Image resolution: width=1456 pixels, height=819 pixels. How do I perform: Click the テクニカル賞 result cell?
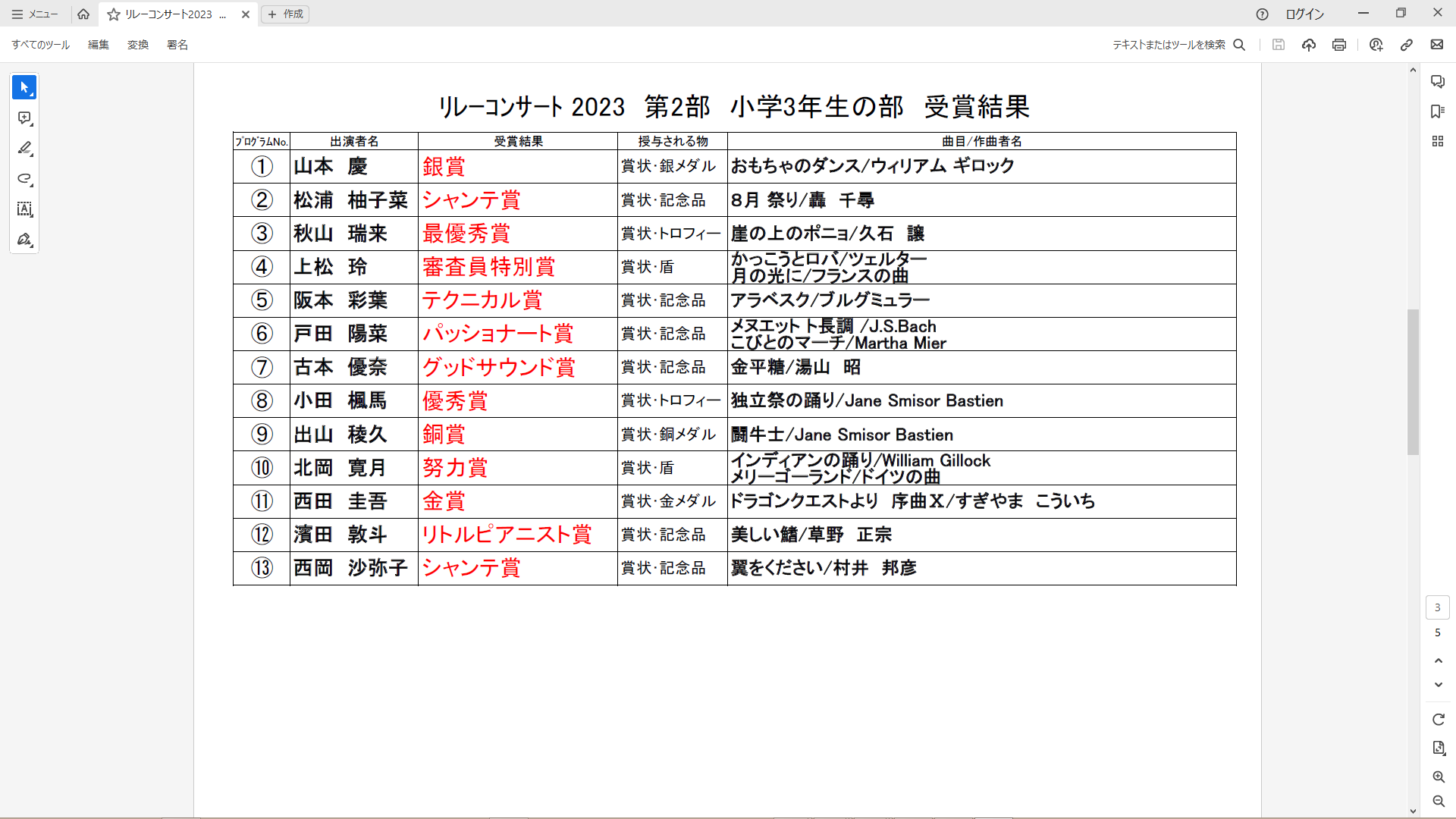[518, 300]
